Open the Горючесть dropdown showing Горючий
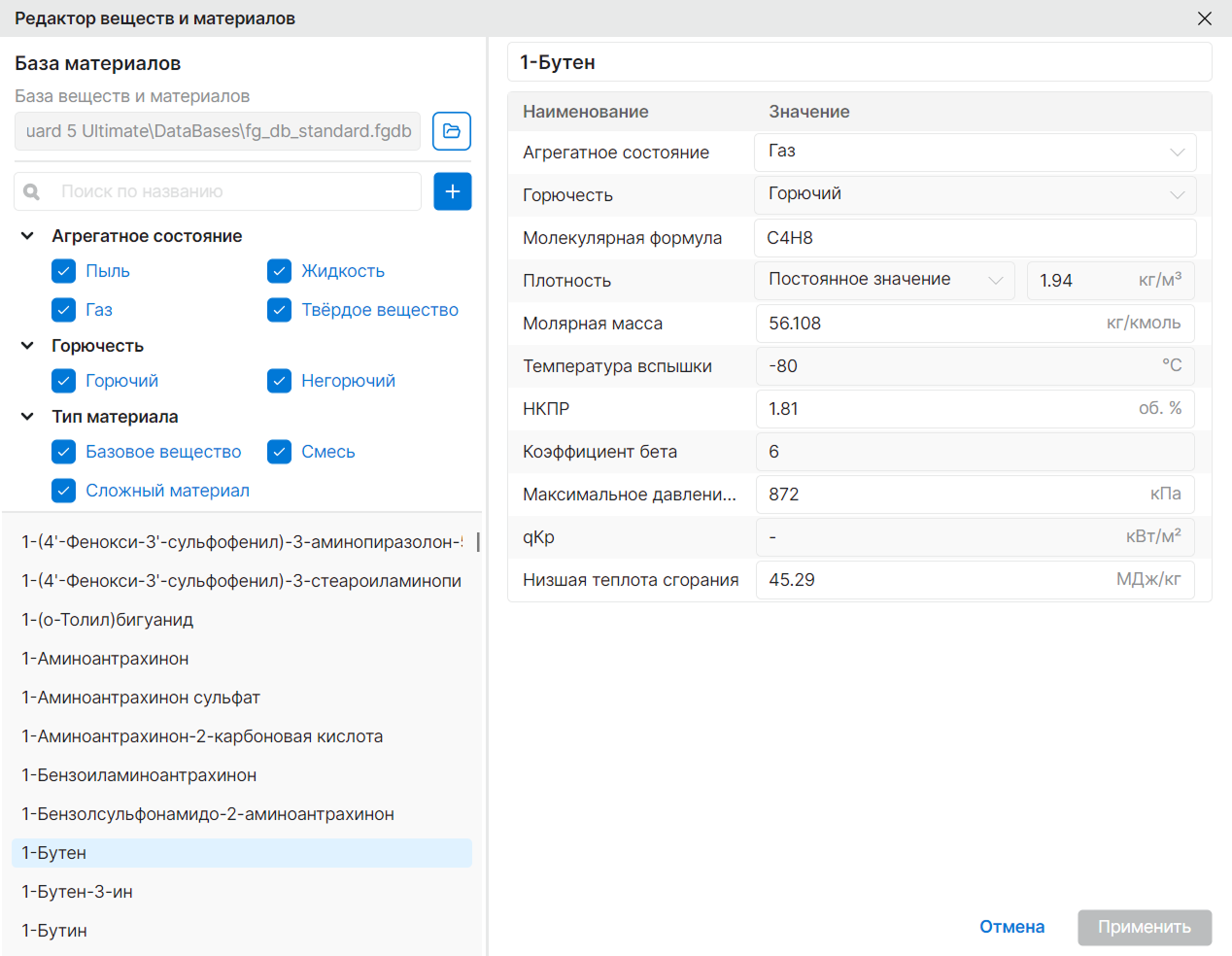Screen dimensions: 1232x956 coord(975,195)
